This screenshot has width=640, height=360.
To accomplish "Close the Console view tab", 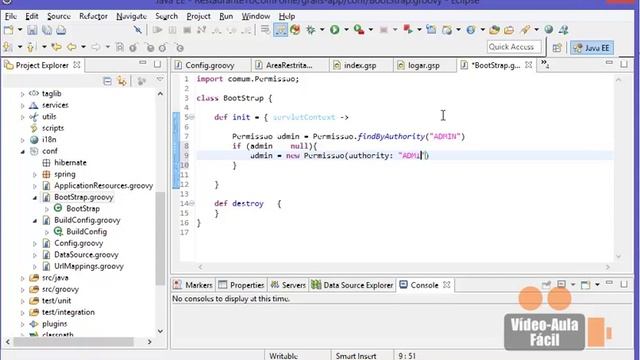I will click(x=447, y=285).
